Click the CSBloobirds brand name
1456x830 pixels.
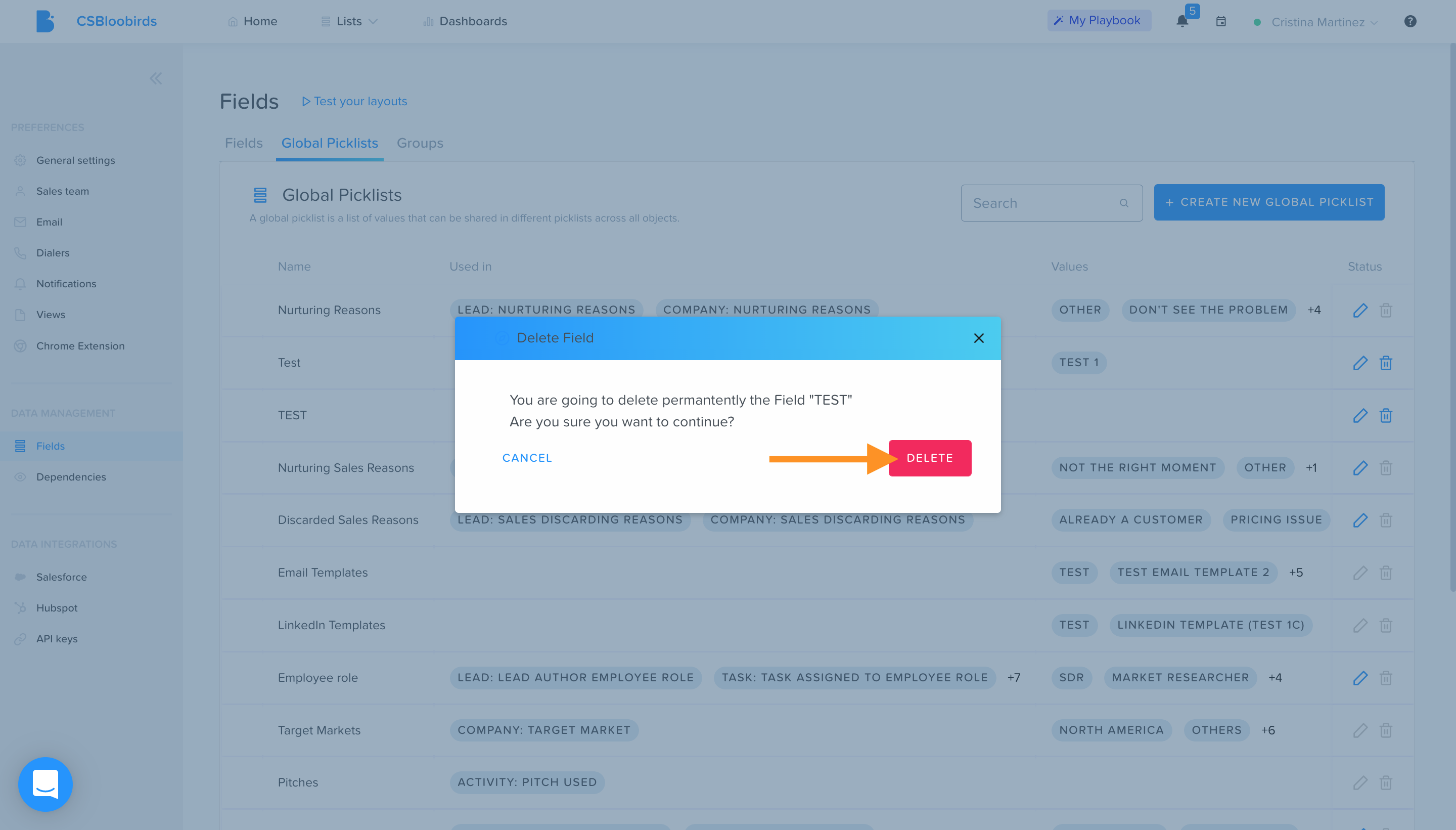pyautogui.click(x=117, y=21)
